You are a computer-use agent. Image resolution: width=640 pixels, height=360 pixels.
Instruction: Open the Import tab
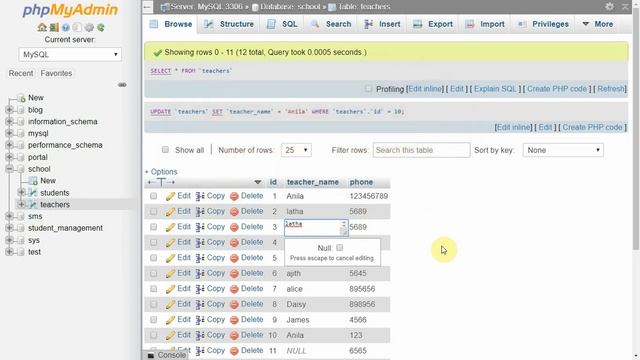pos(485,24)
